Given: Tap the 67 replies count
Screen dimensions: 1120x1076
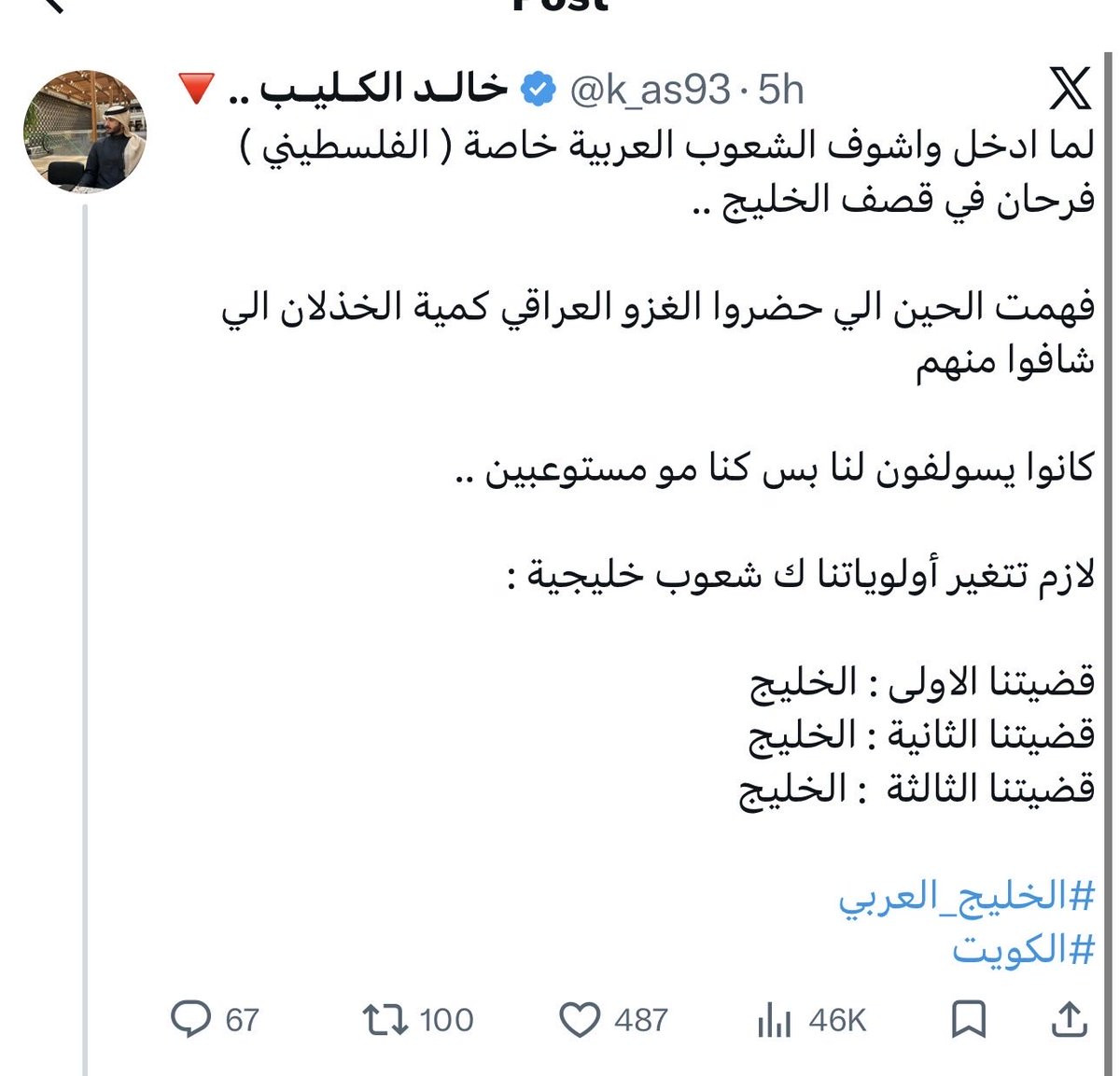Looking at the screenshot, I should pos(242,1020).
